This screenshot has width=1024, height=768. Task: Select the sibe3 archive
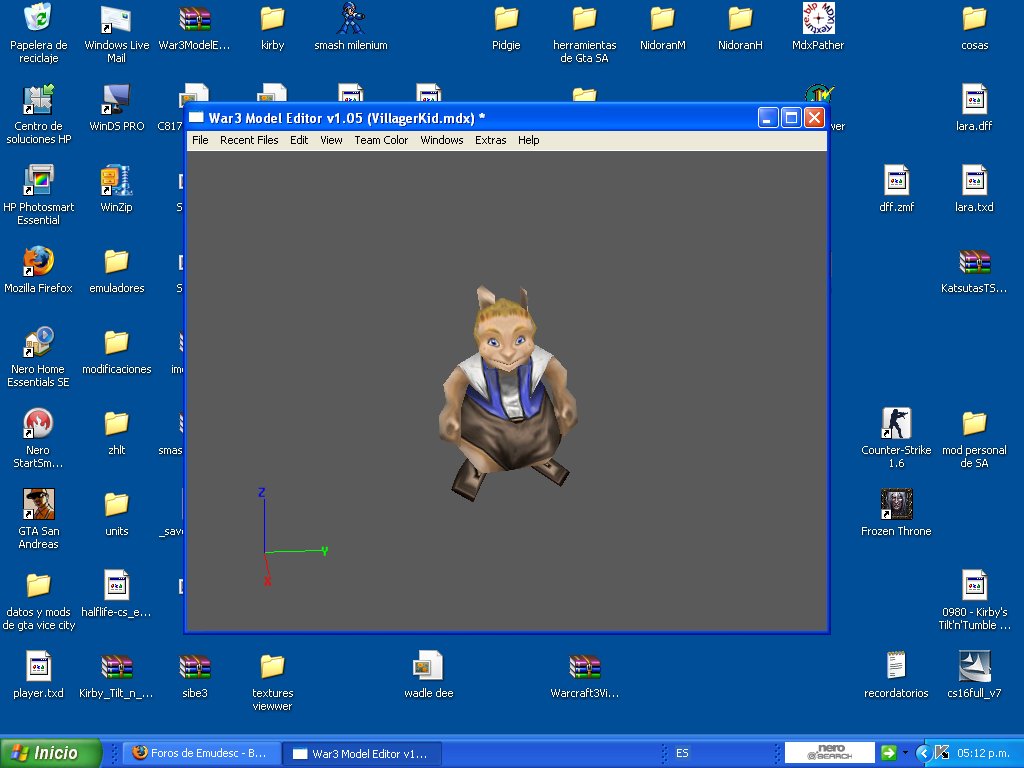tap(195, 675)
